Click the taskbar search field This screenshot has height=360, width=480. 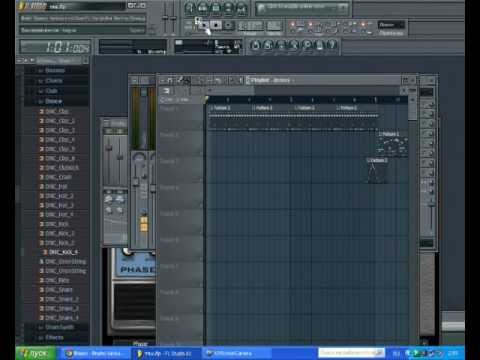351,352
